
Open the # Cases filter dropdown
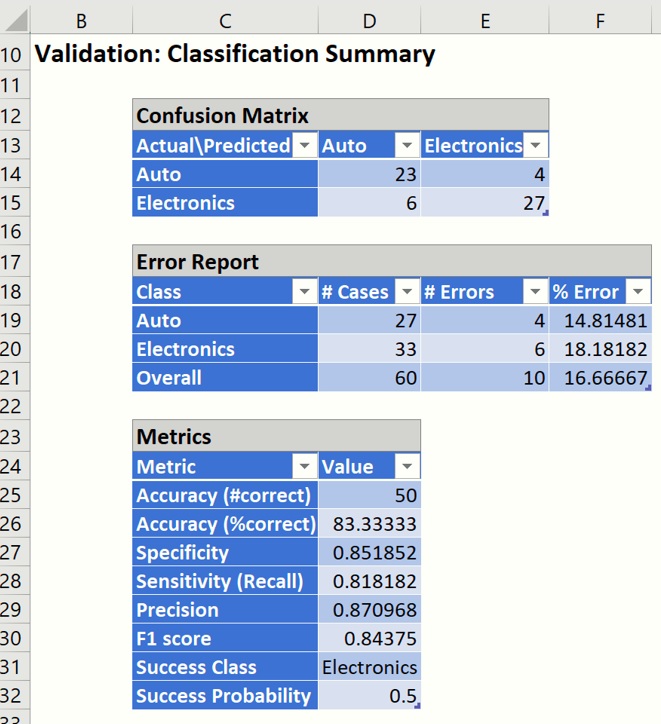point(407,292)
